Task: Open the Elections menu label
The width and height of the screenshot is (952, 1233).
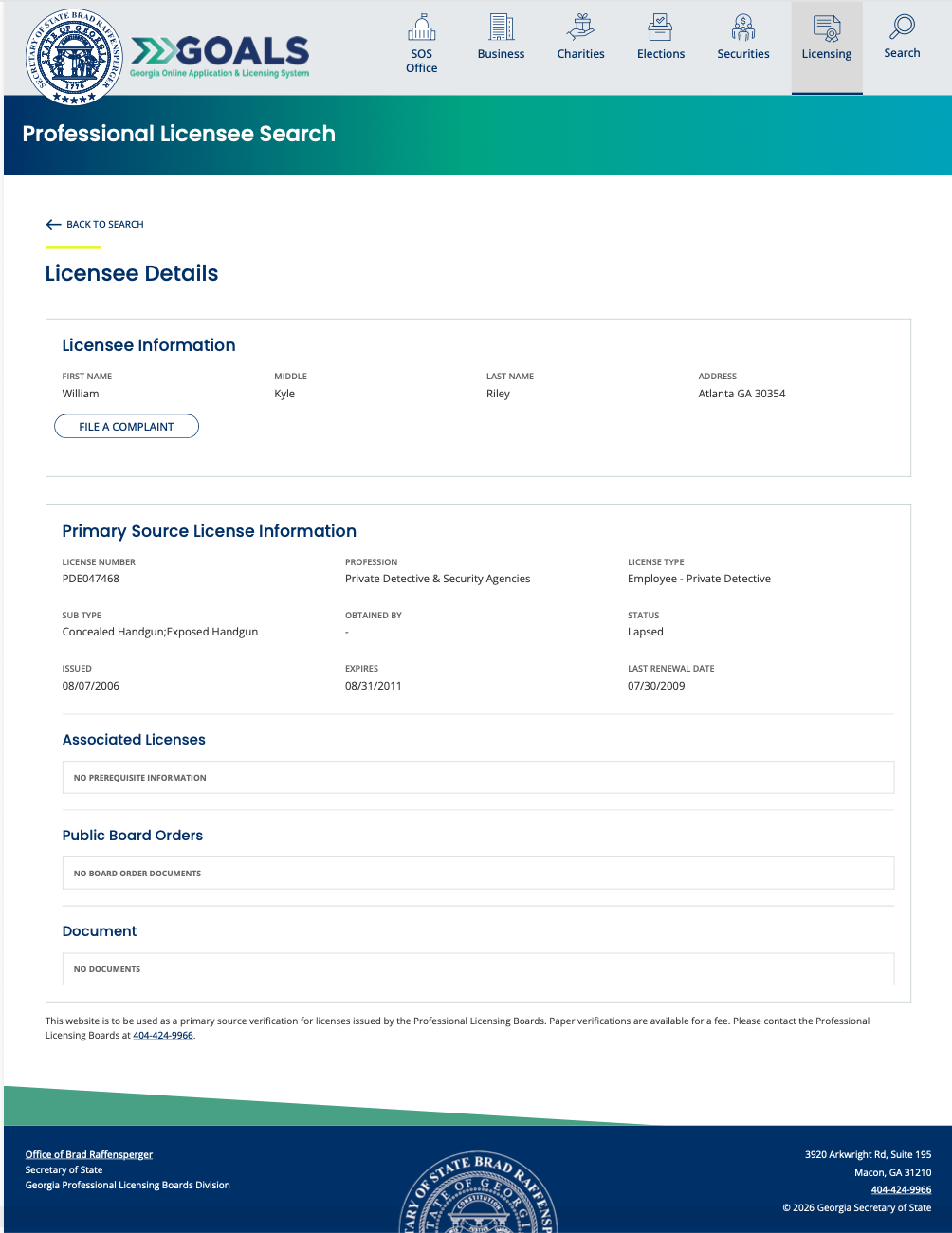Action: [661, 54]
